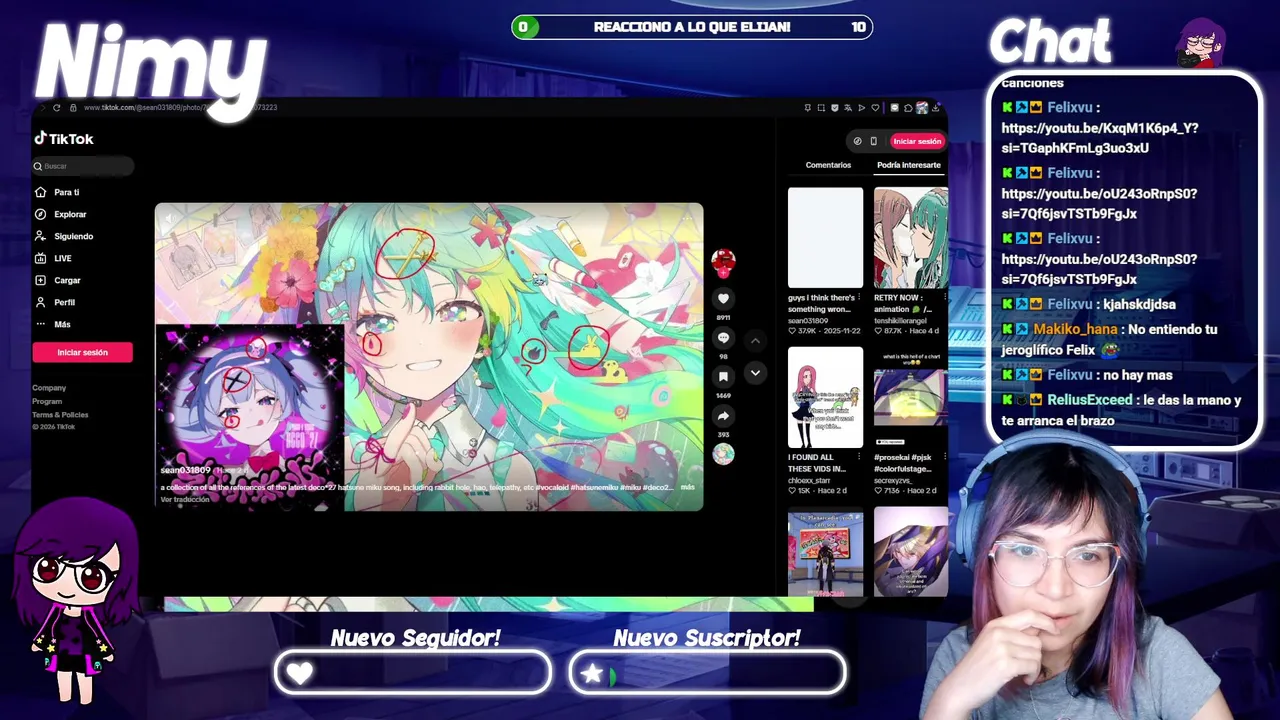Save the post with bookmark icon
Screen dimensions: 1280x720
pyautogui.click(x=723, y=376)
